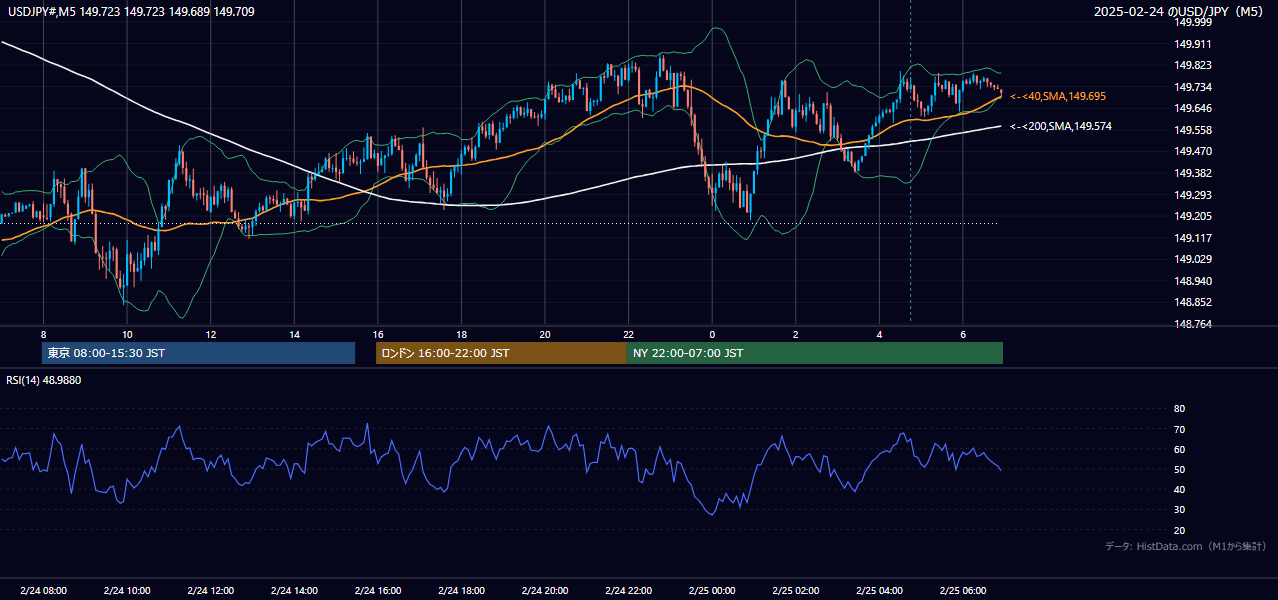Click price axis value 148.852
The height and width of the screenshot is (600, 1278).
click(1193, 303)
